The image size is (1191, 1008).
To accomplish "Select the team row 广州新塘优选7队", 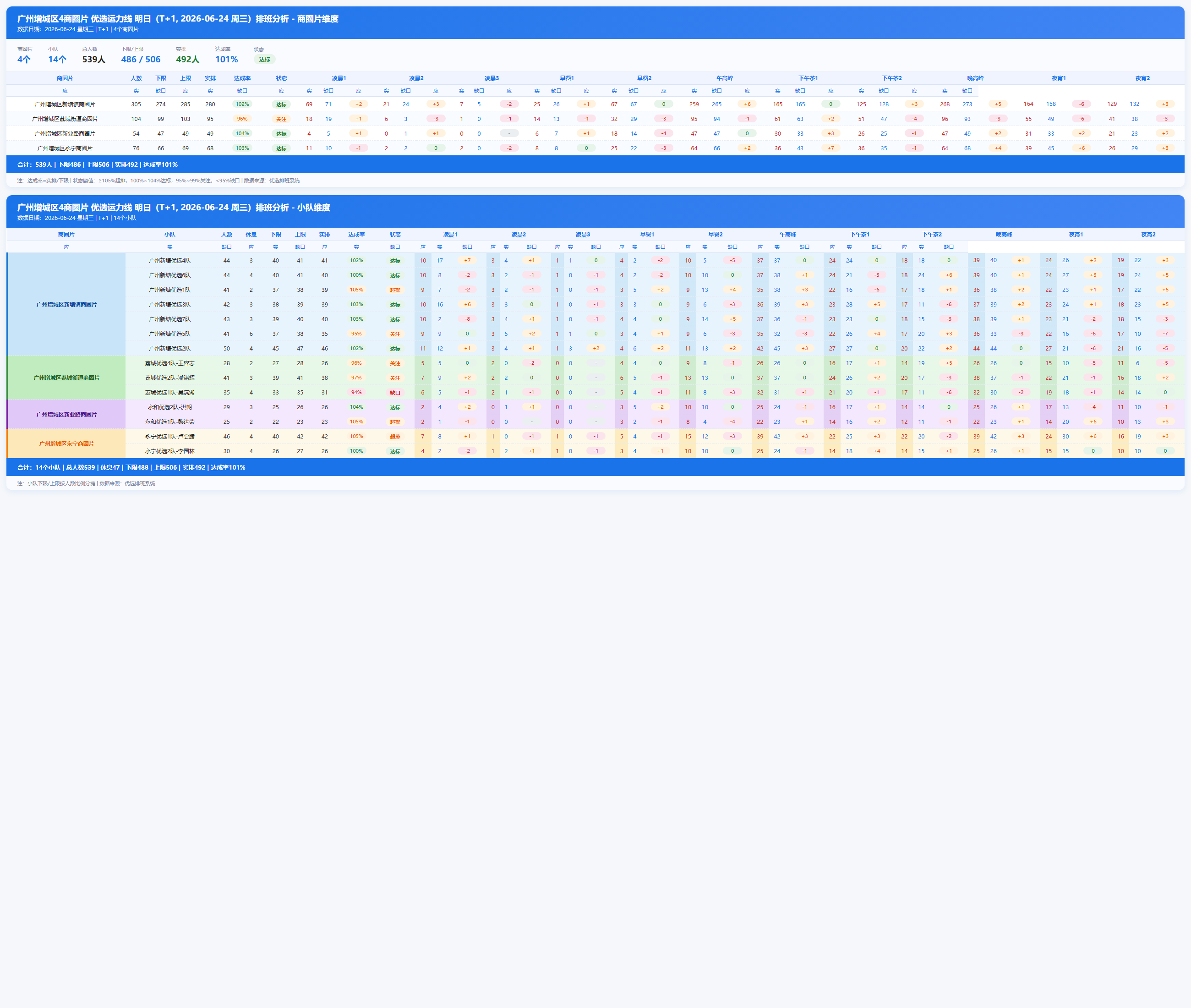I will tap(655, 319).
